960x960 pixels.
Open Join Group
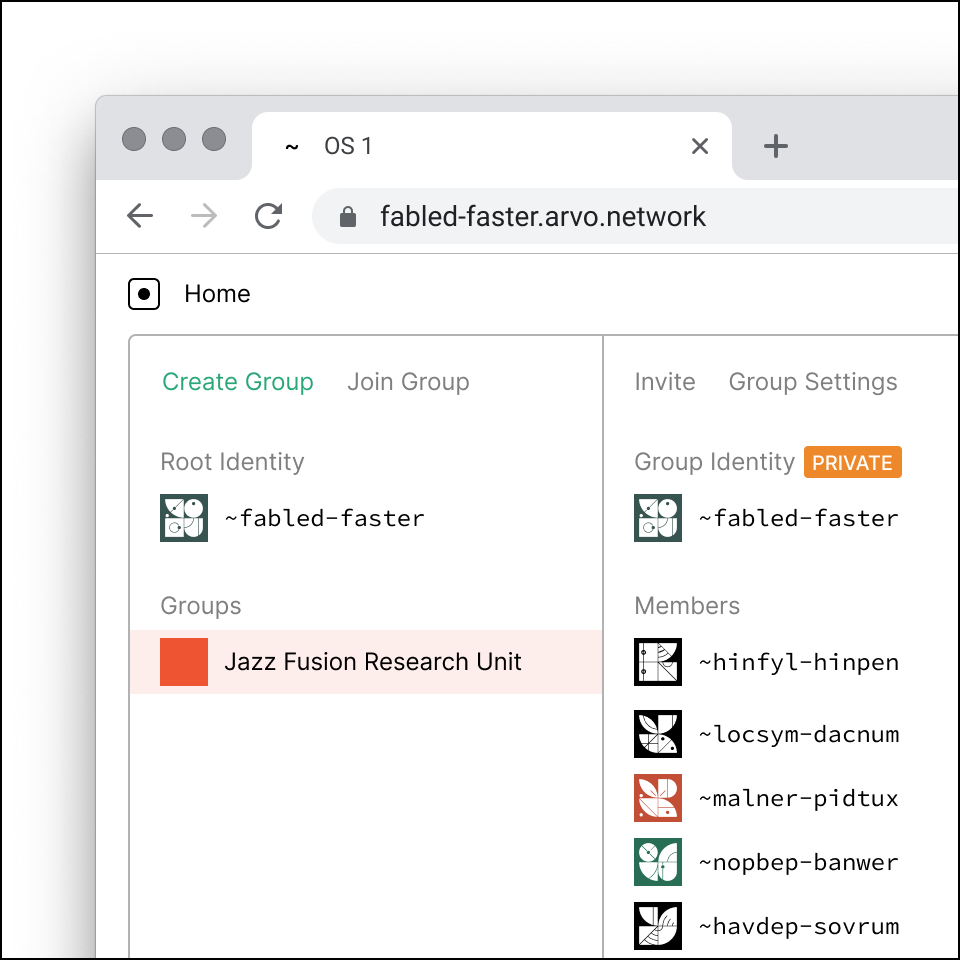tap(408, 381)
